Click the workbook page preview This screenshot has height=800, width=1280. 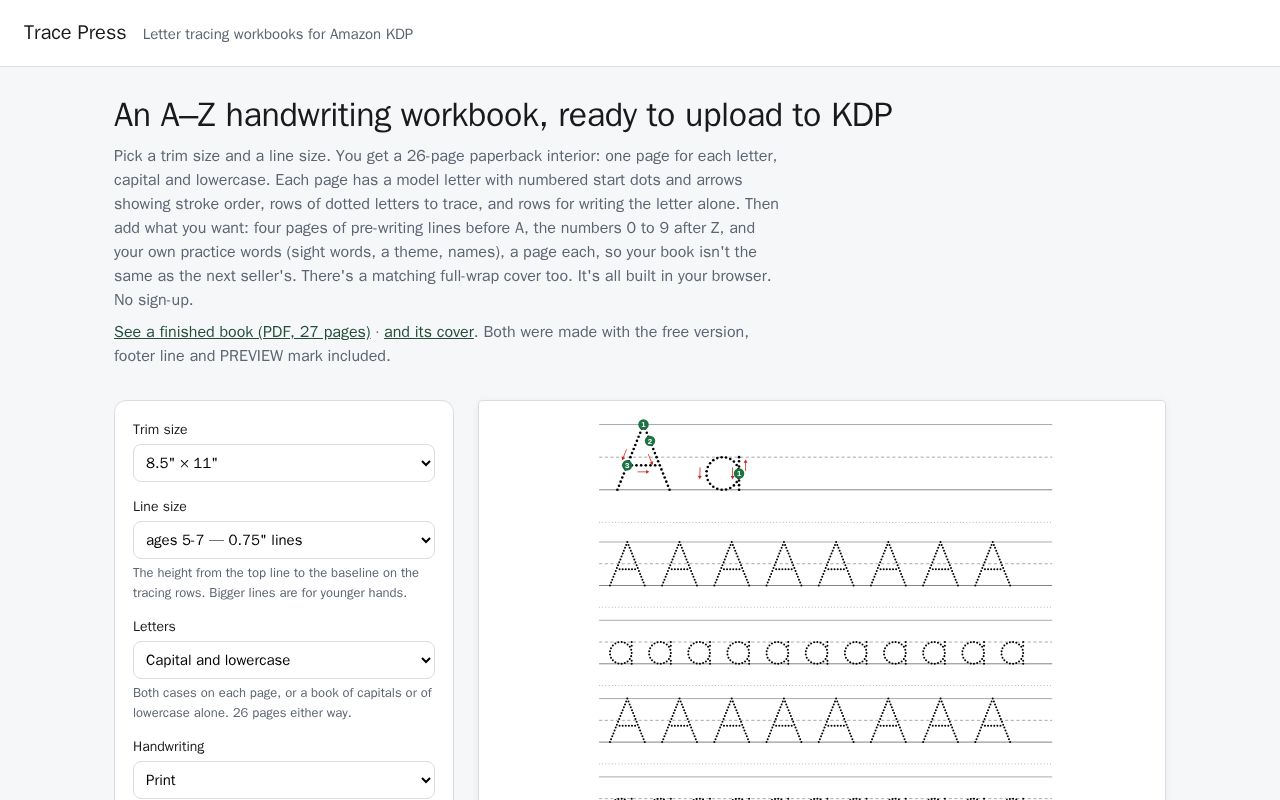pyautogui.click(x=822, y=600)
